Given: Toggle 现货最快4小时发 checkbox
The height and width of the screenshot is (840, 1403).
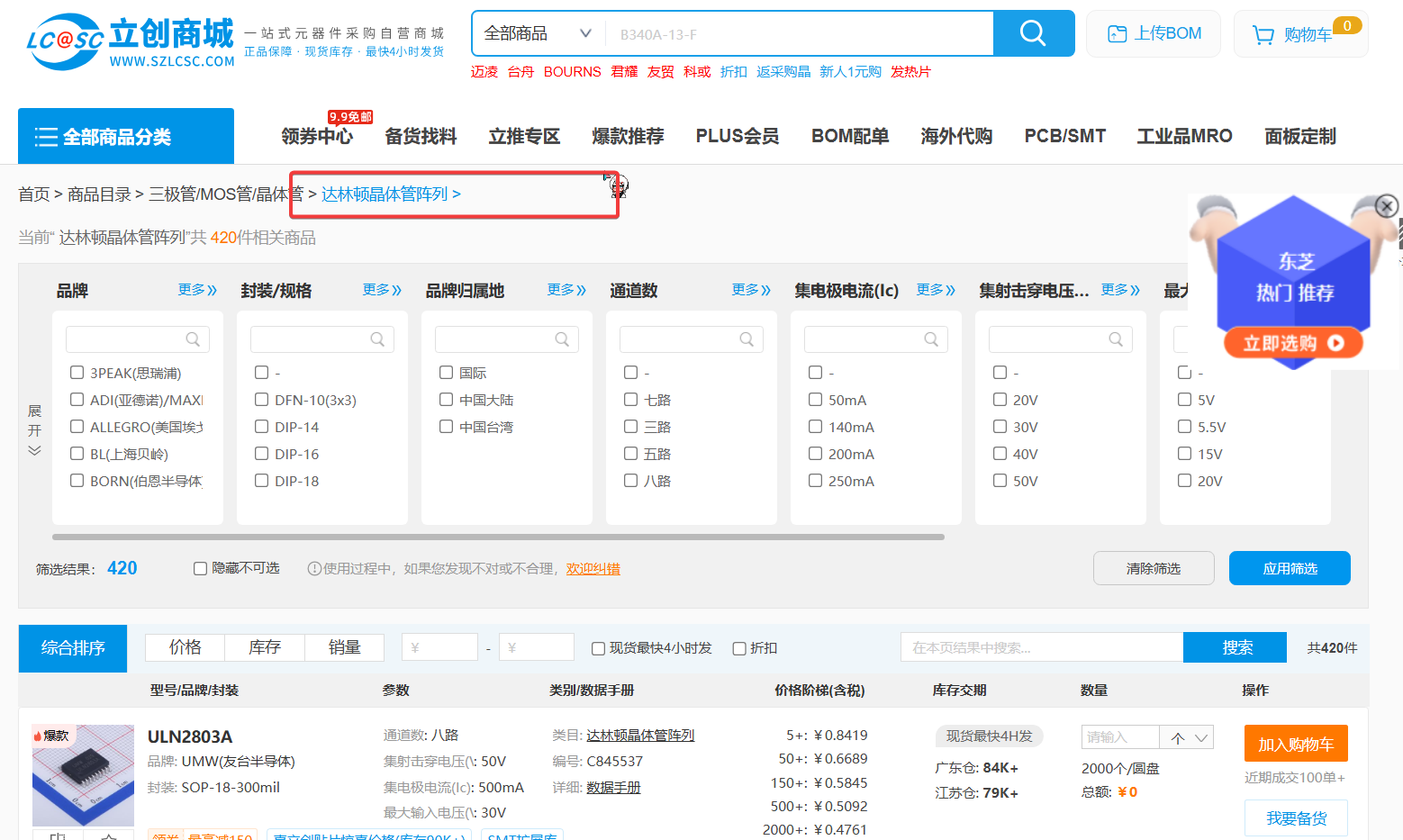Looking at the screenshot, I should coord(598,648).
